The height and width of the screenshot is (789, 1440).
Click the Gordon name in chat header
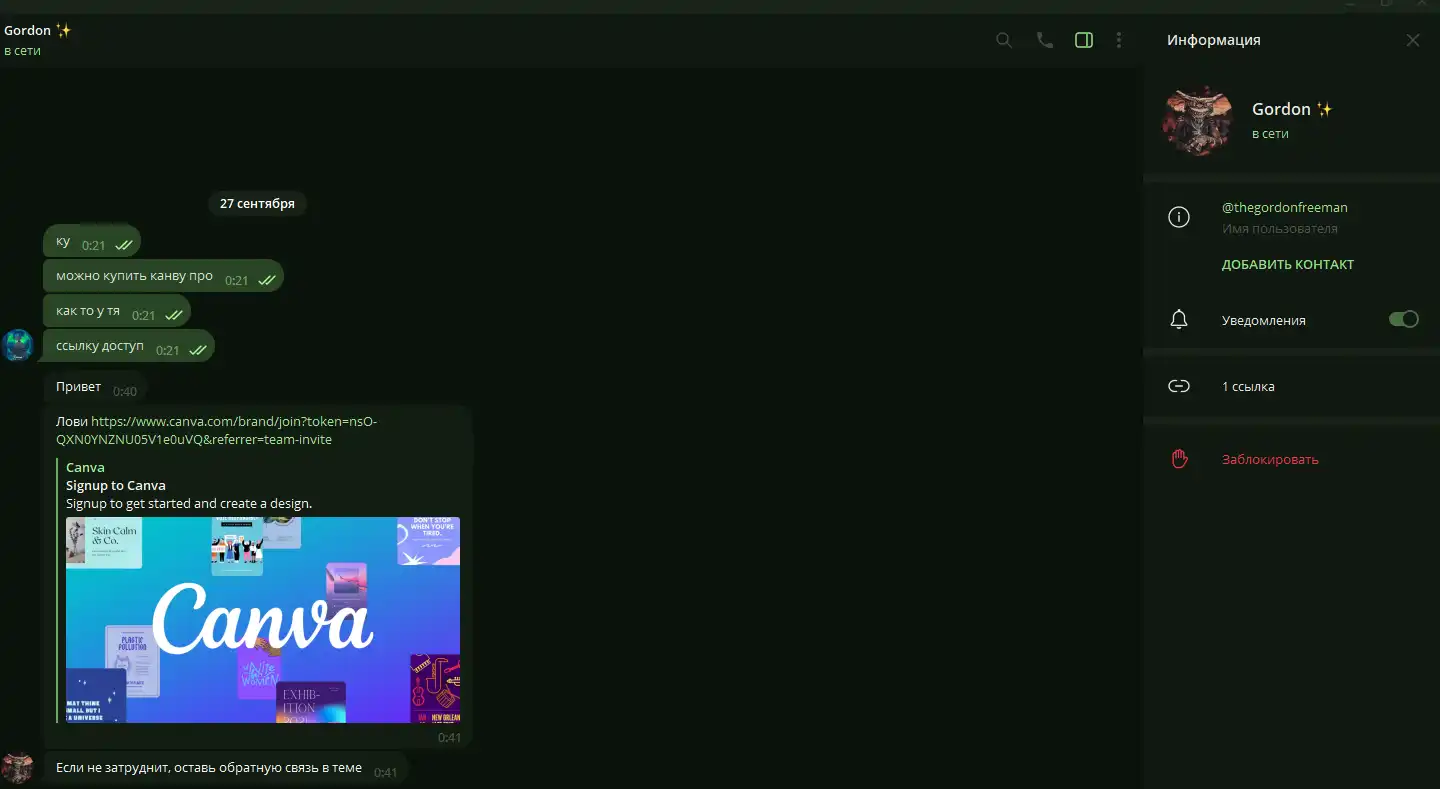[x=37, y=30]
